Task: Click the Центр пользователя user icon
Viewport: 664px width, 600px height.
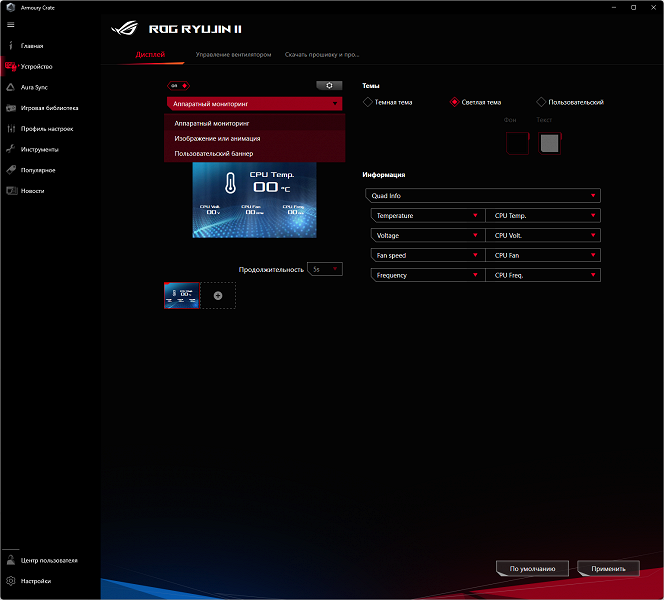Action: tap(11, 560)
